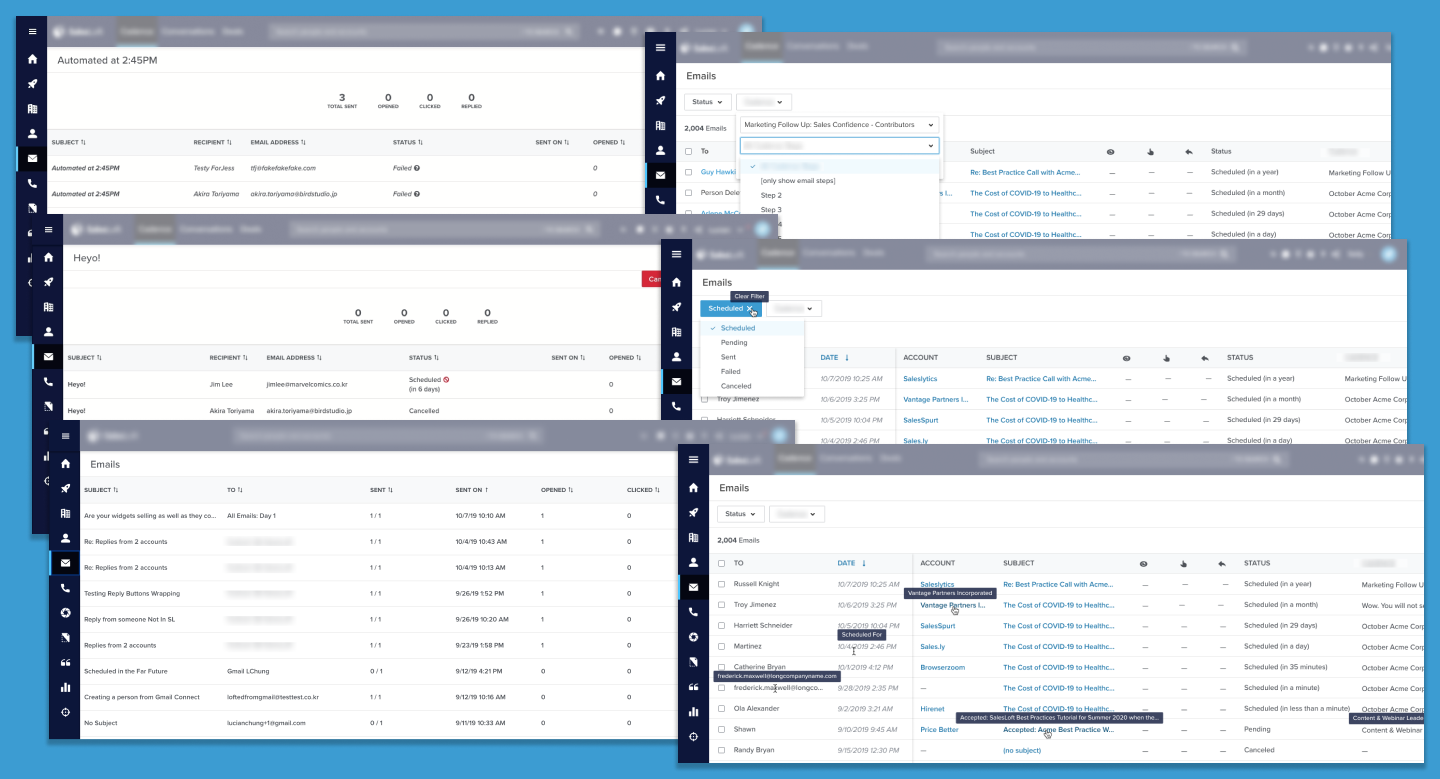
Task: Open the Status filter dropdown
Action: point(740,513)
